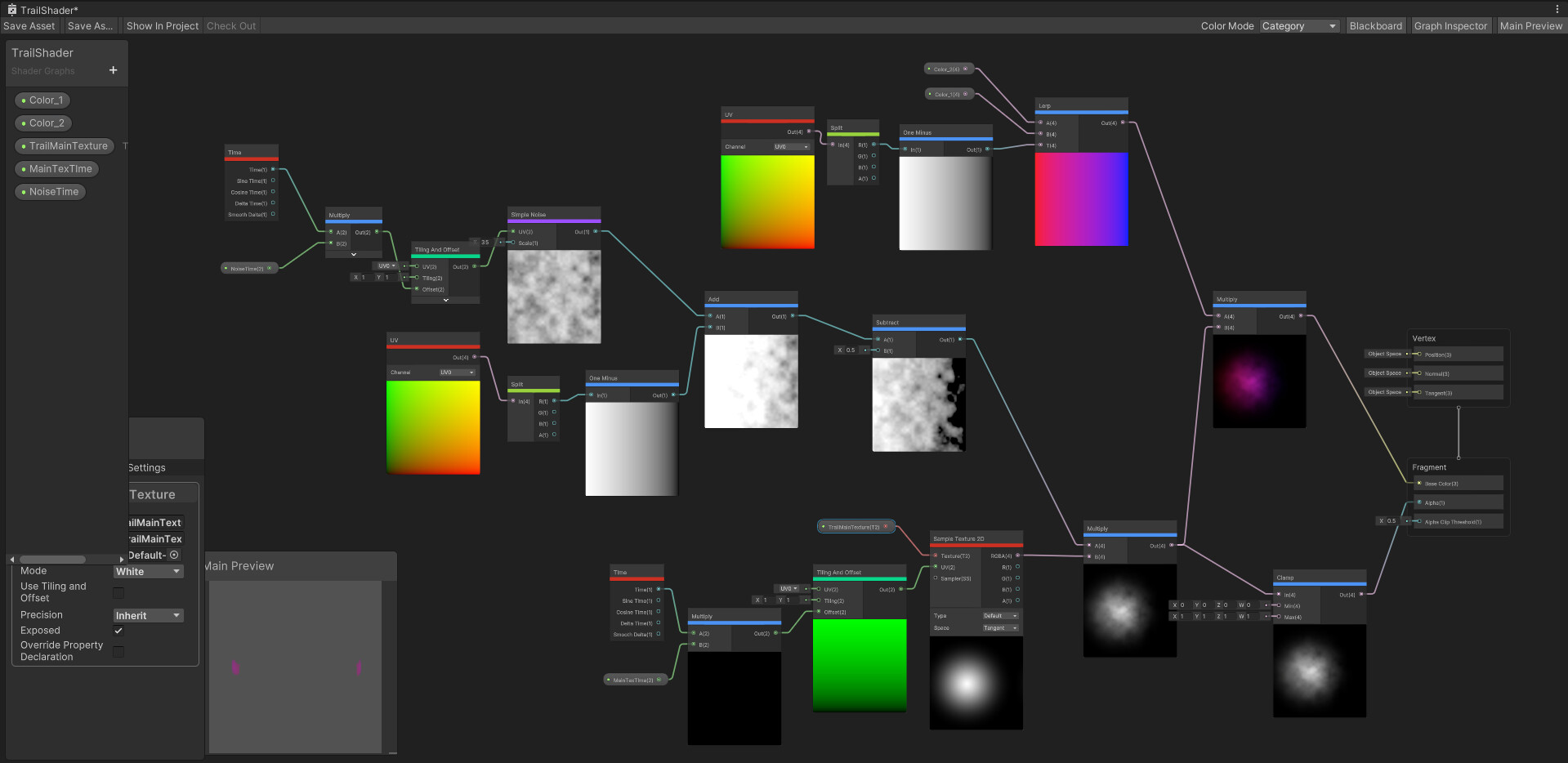Open the object picker beside the Default texture field
Screen dimensions: 1568x763
tap(175, 555)
